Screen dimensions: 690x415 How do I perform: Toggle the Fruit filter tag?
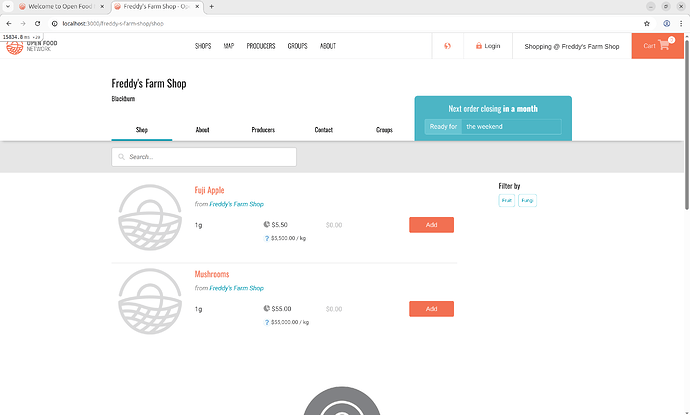click(506, 200)
